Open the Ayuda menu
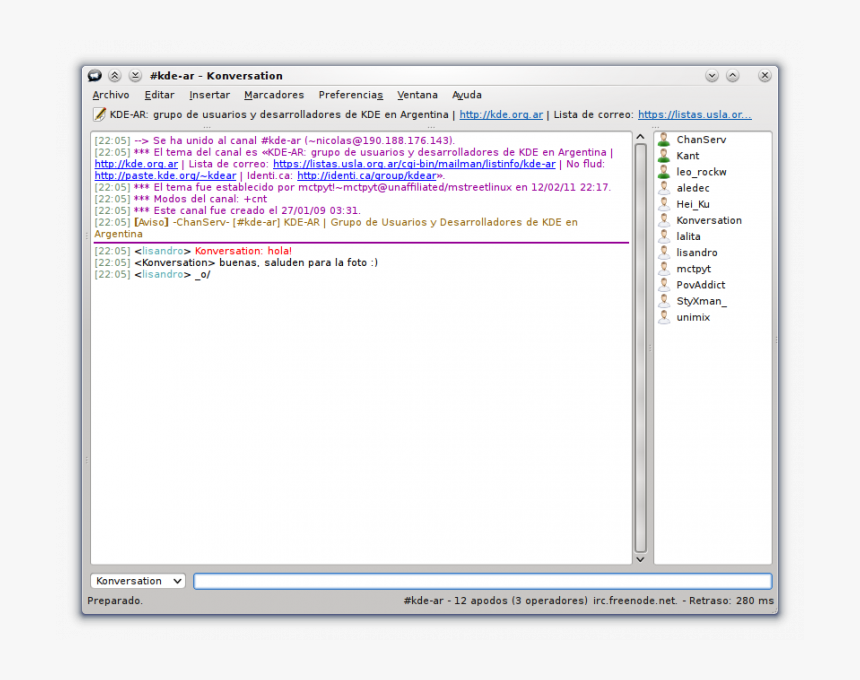This screenshot has height=680, width=860. click(x=467, y=95)
